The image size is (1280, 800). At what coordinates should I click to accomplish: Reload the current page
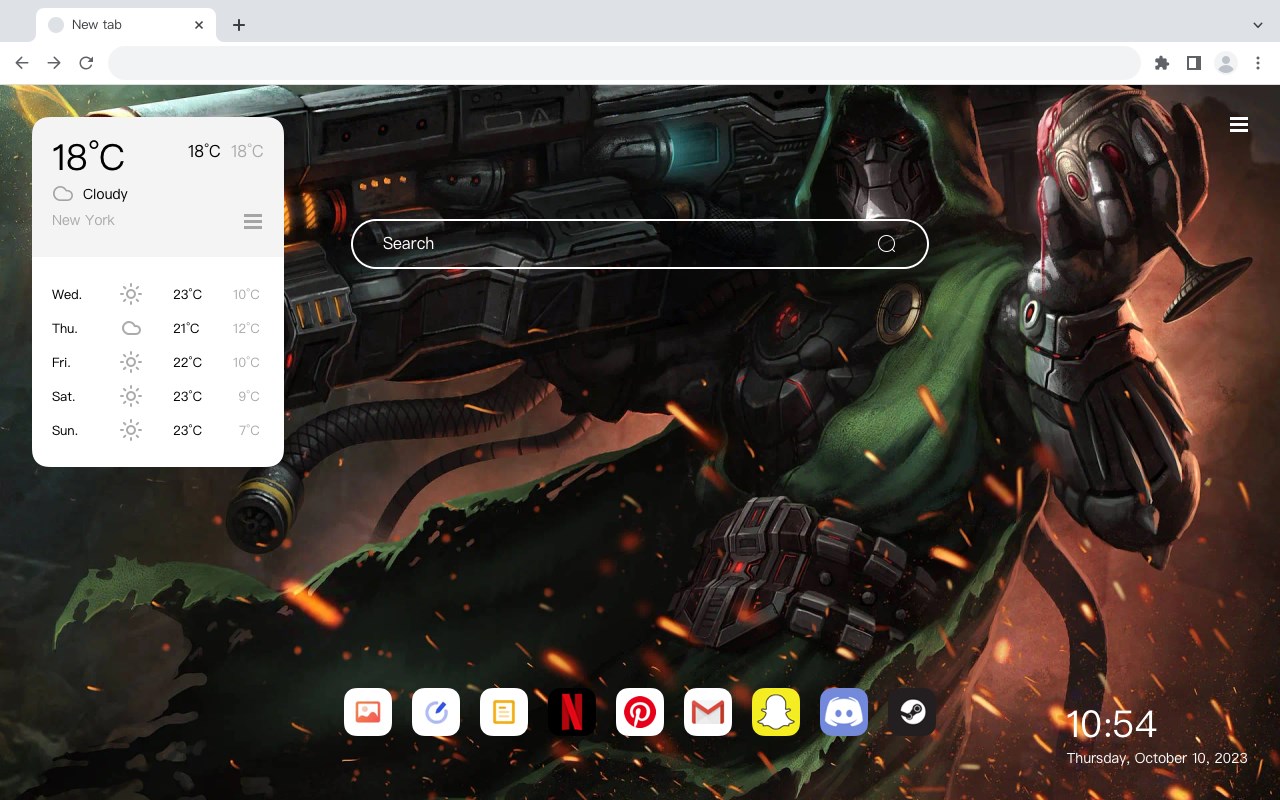click(86, 63)
